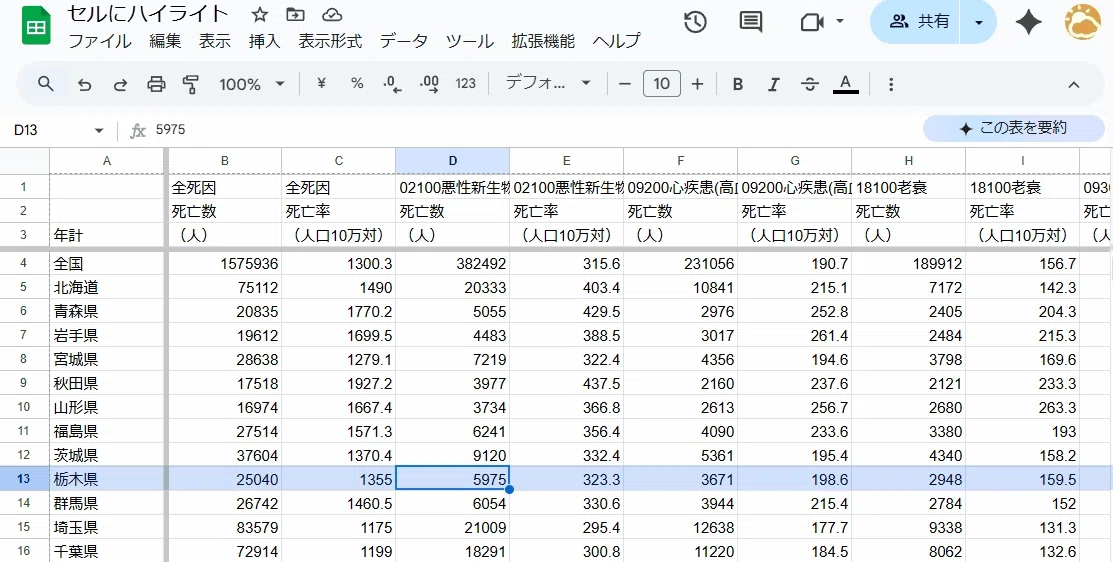This screenshot has width=1113, height=562.
Task: Open the Gemini sparkle icon
Action: click(1028, 22)
